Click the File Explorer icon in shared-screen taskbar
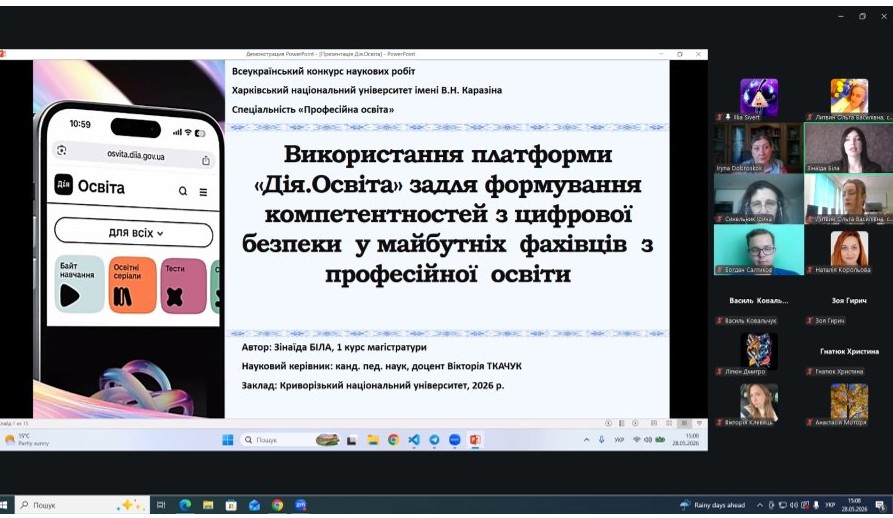 (373, 439)
